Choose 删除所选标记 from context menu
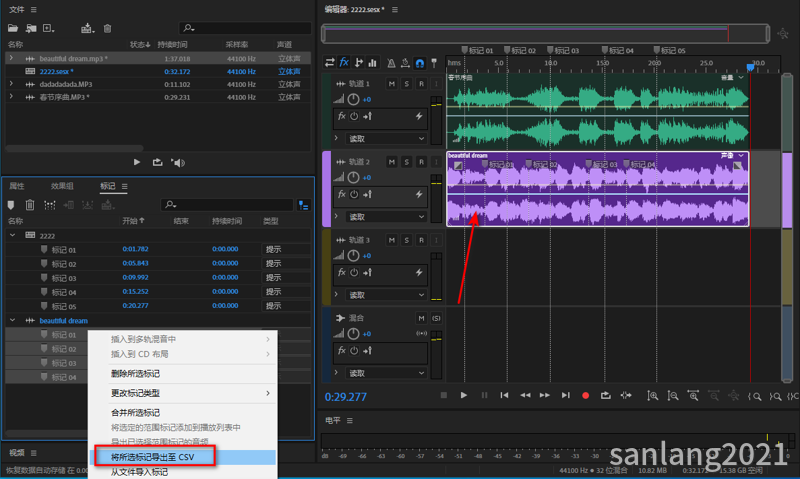This screenshot has width=800, height=479. [x=135, y=373]
